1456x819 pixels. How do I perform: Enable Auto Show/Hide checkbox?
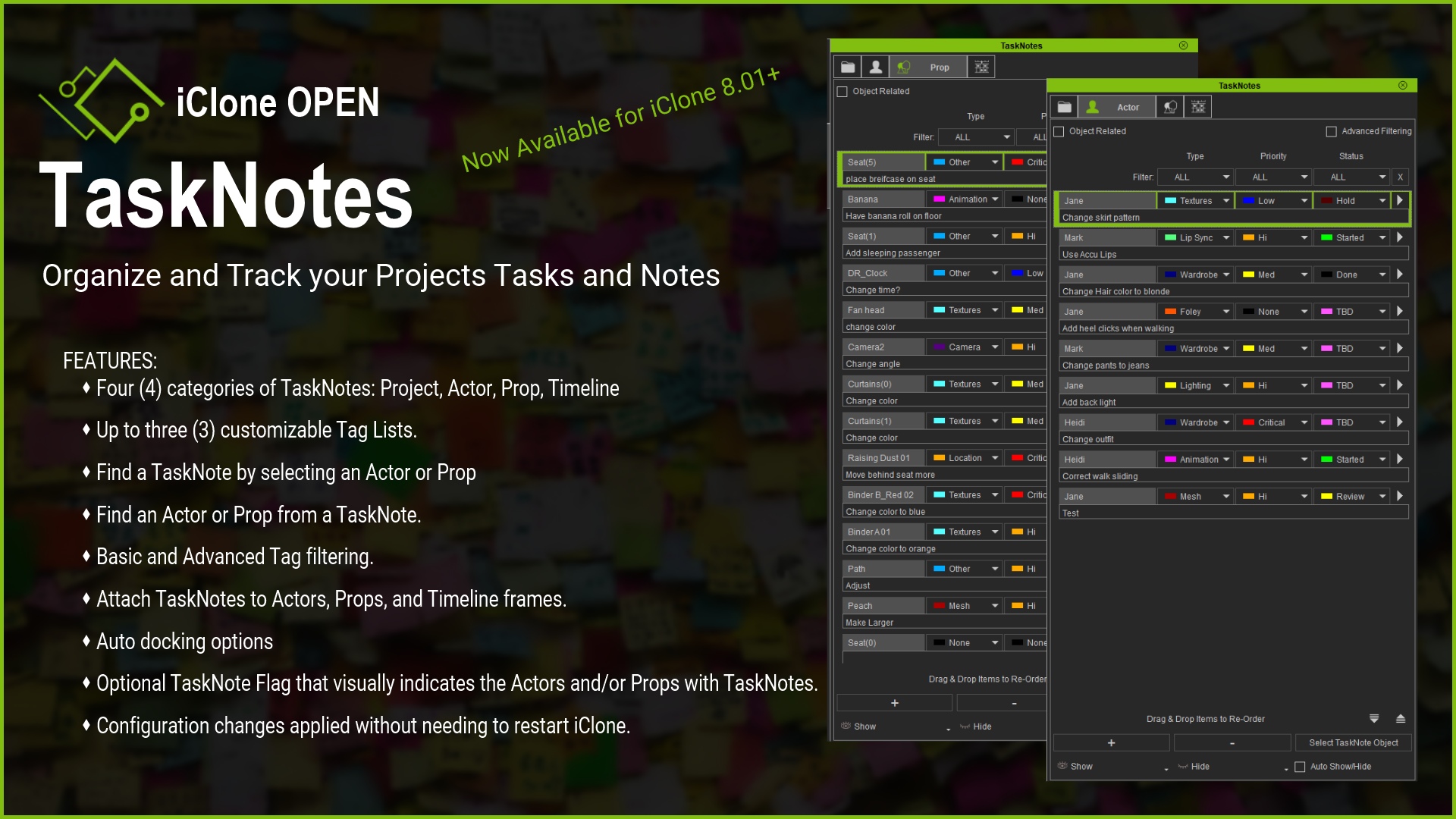click(x=1300, y=767)
